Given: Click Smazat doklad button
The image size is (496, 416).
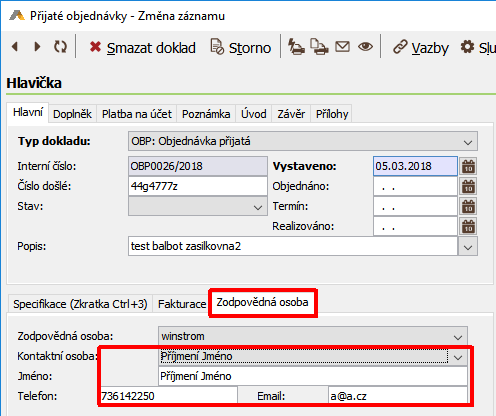Looking at the screenshot, I should (143, 48).
